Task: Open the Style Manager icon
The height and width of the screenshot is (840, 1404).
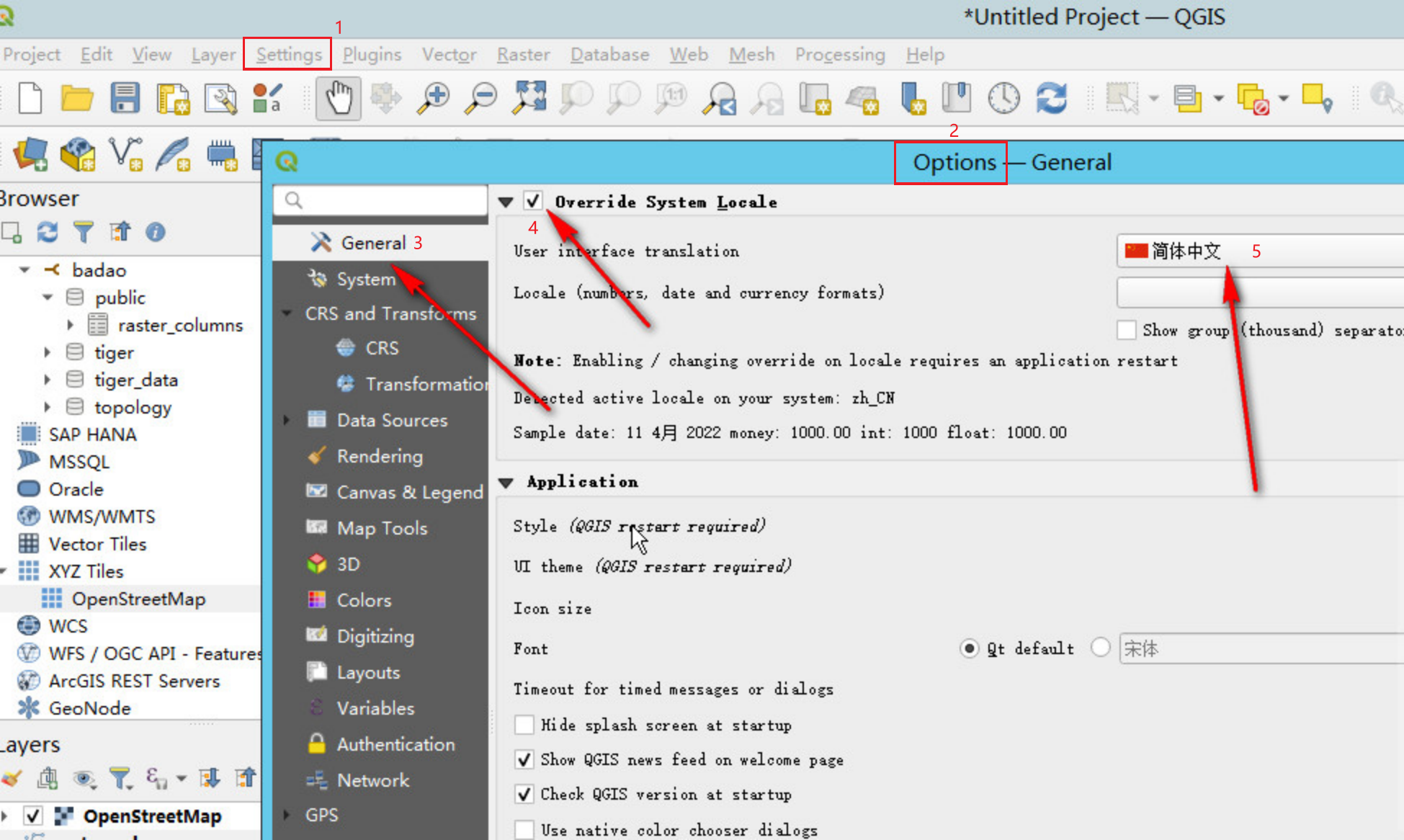Action: (x=267, y=98)
